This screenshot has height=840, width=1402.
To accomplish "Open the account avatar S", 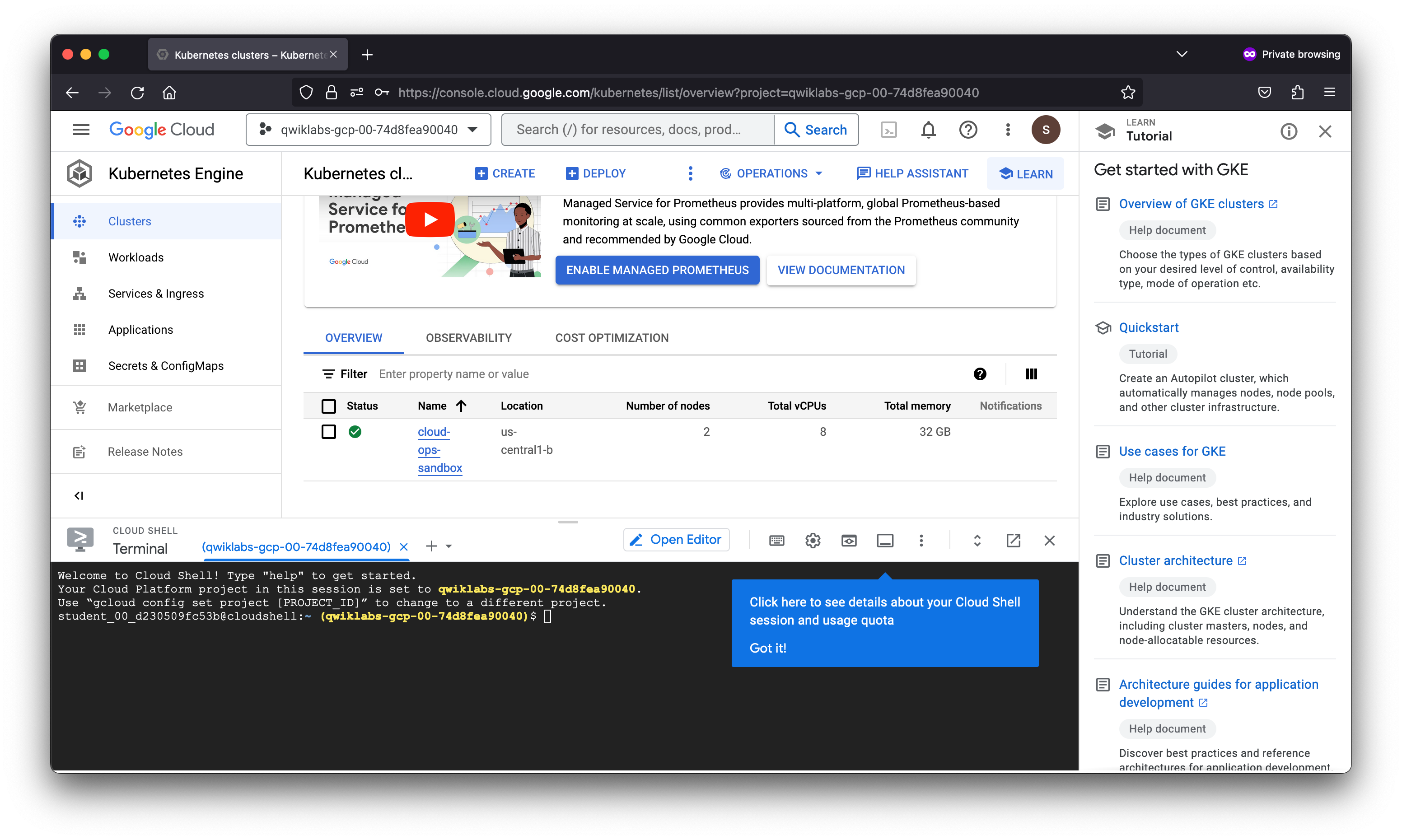I will [1046, 130].
